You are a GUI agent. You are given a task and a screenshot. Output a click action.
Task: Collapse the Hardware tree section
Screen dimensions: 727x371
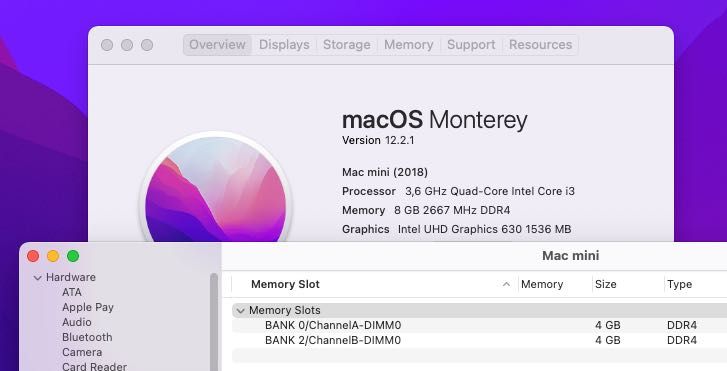38,278
